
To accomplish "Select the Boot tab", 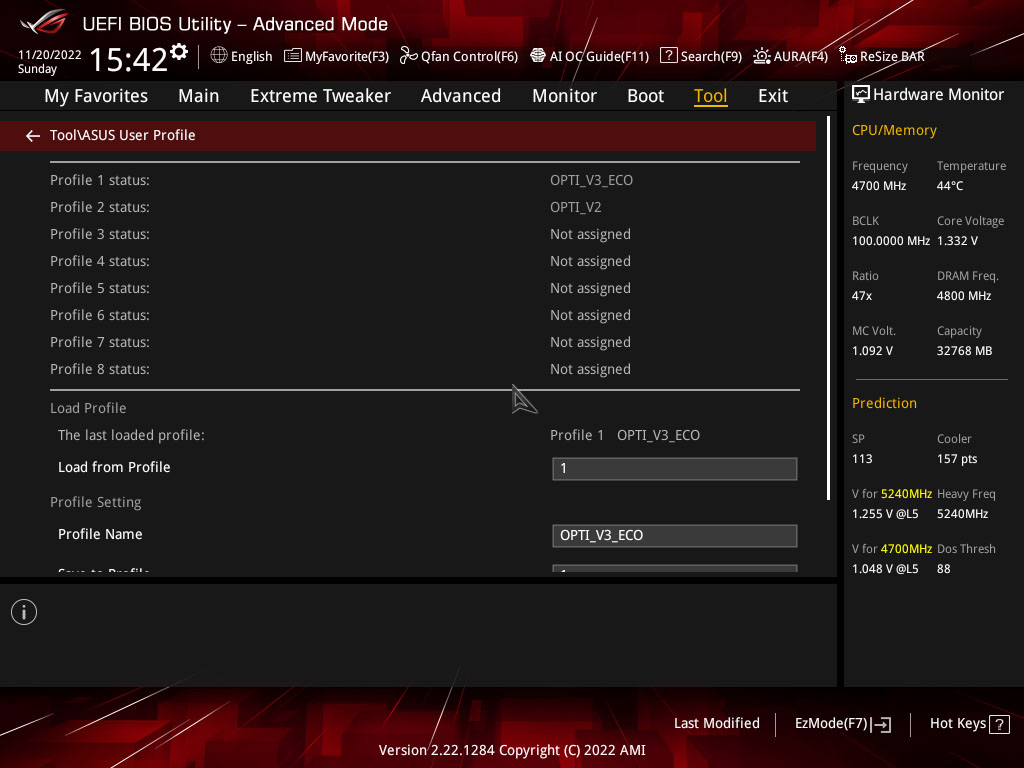I will tap(645, 96).
